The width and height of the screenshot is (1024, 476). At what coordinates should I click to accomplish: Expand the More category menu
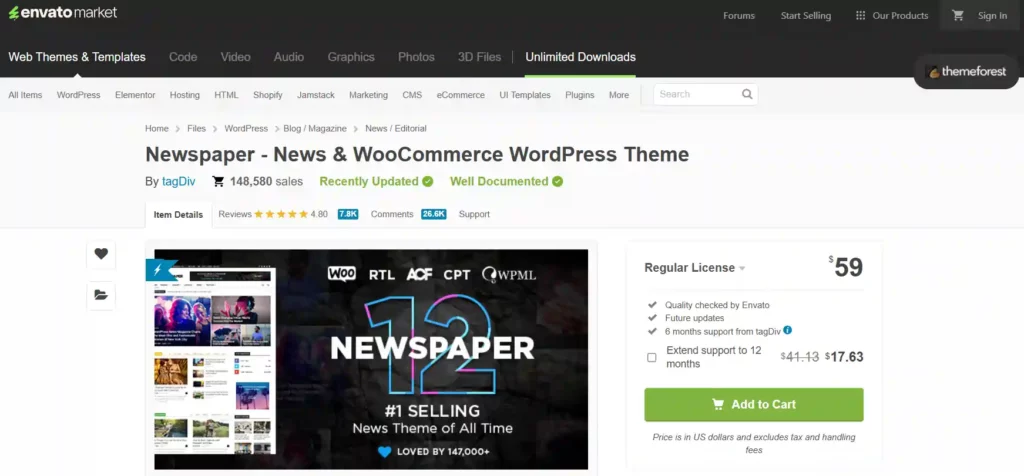click(x=619, y=95)
